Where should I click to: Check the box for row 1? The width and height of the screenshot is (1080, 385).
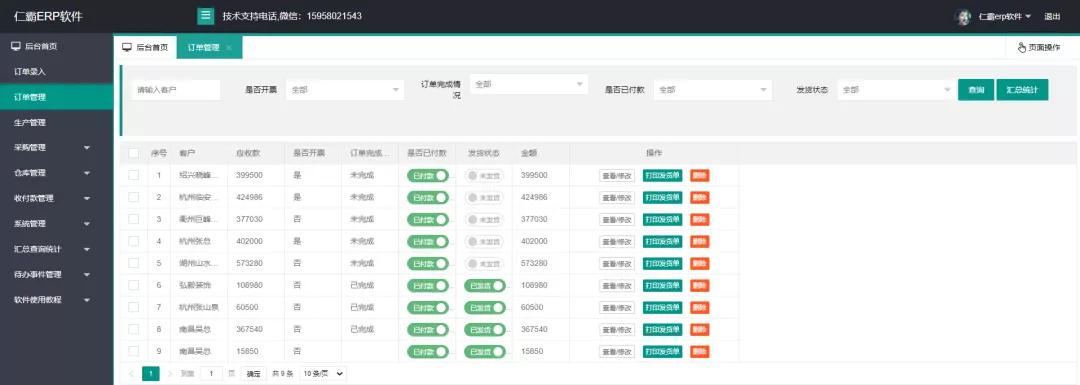coord(134,175)
